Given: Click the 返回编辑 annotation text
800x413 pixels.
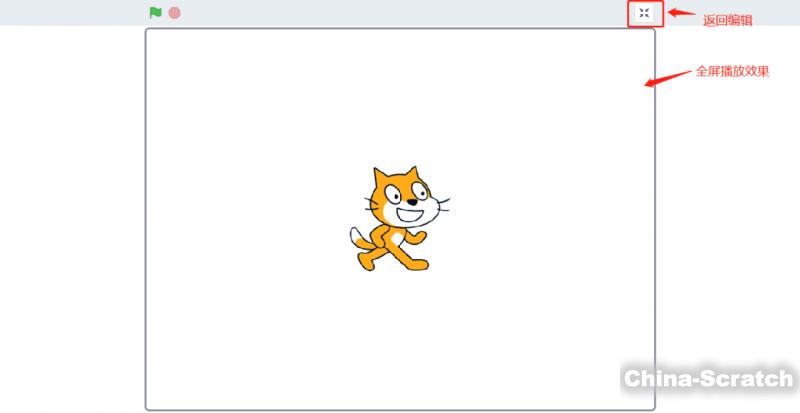Looking at the screenshot, I should 727,20.
